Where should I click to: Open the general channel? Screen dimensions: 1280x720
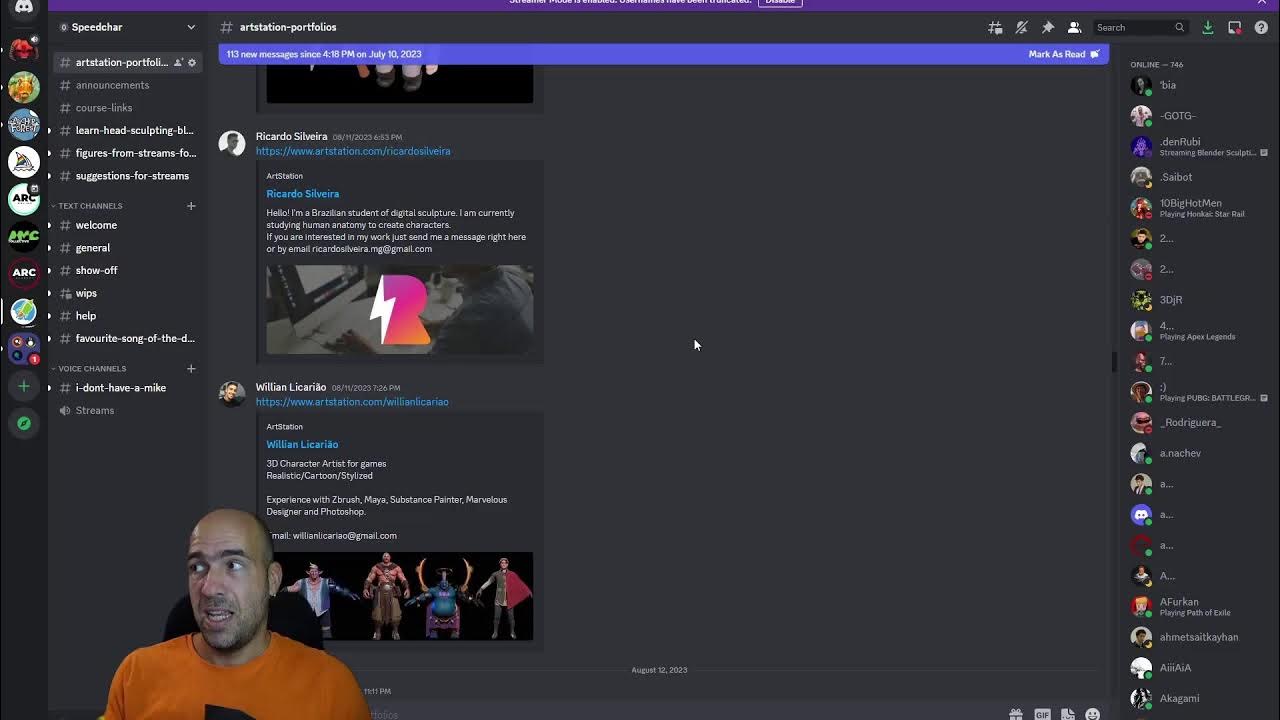(126, 248)
